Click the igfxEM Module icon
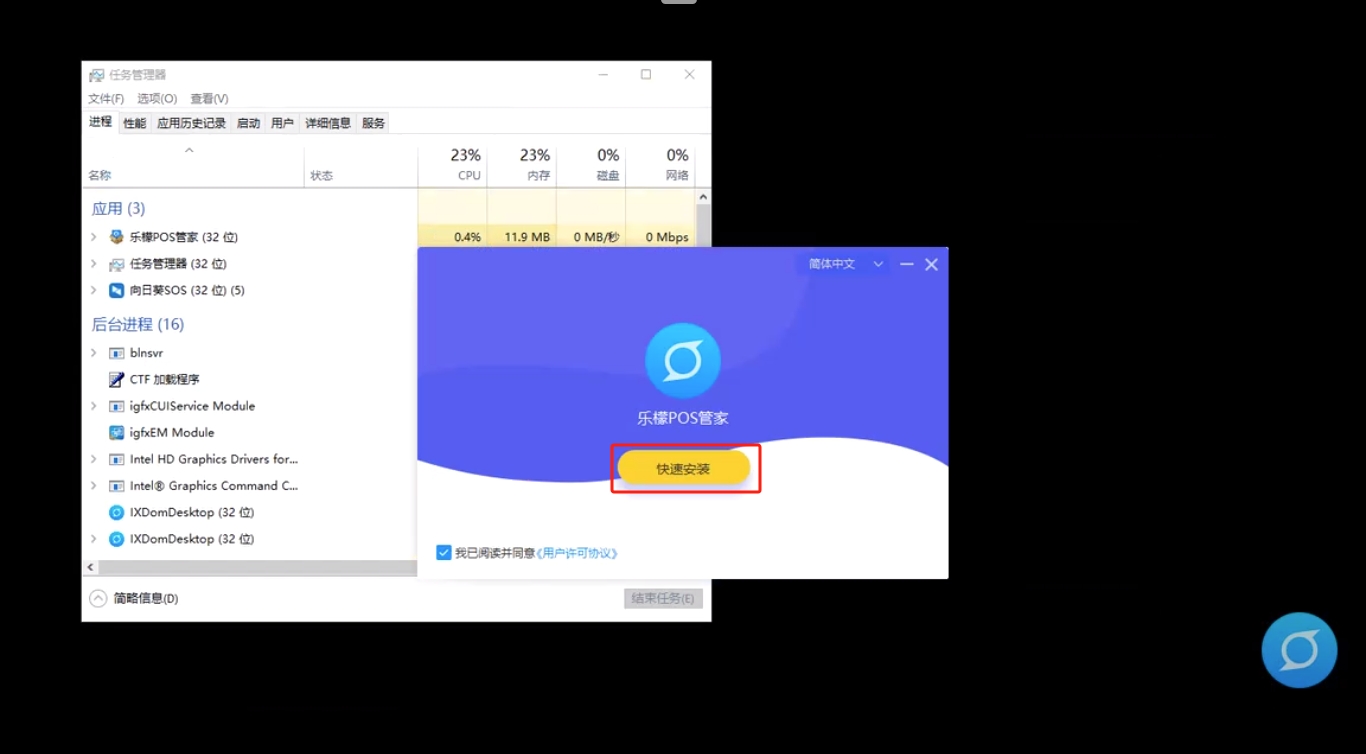 pyautogui.click(x=117, y=433)
